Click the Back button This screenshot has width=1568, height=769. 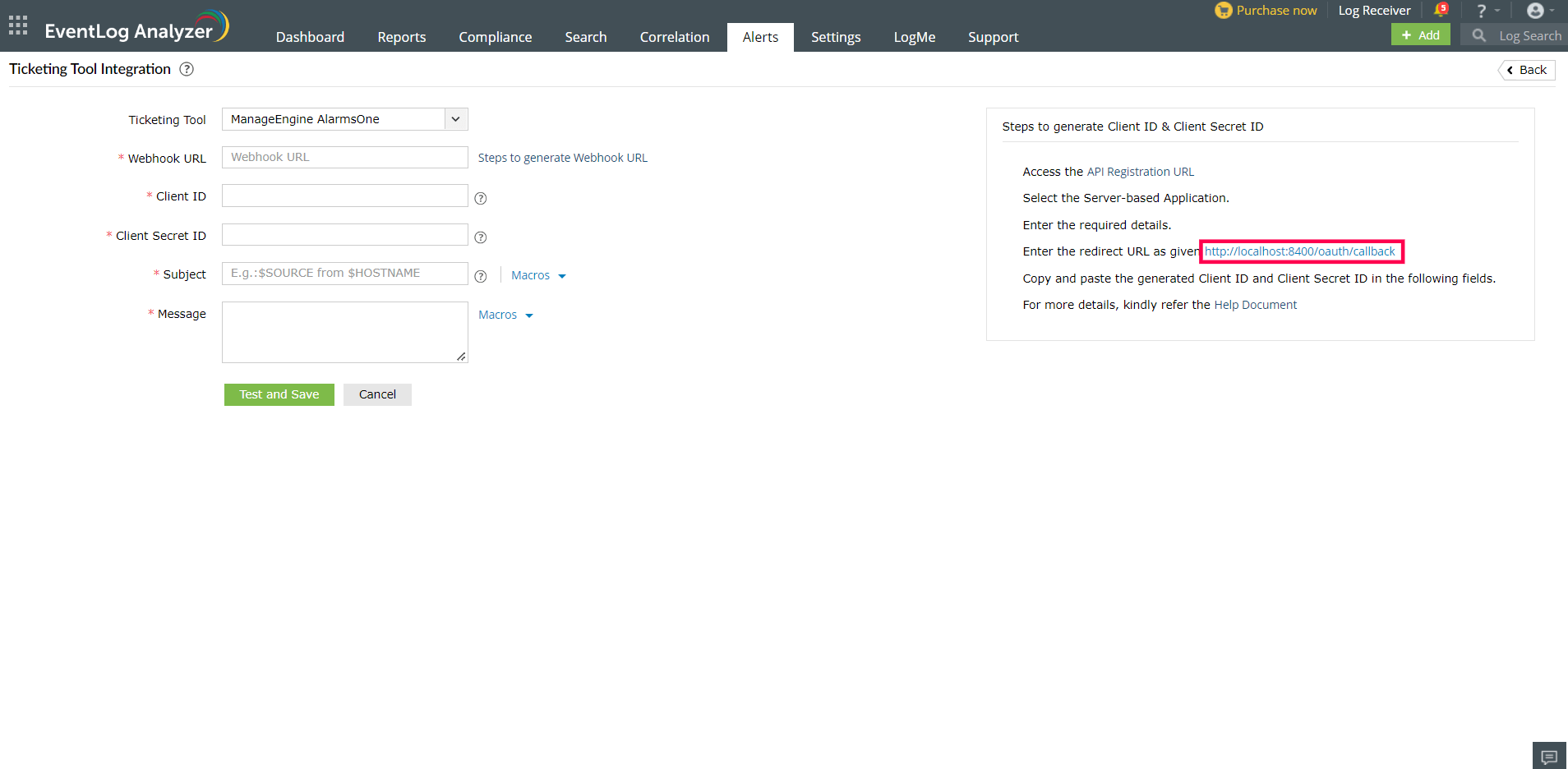click(1527, 70)
